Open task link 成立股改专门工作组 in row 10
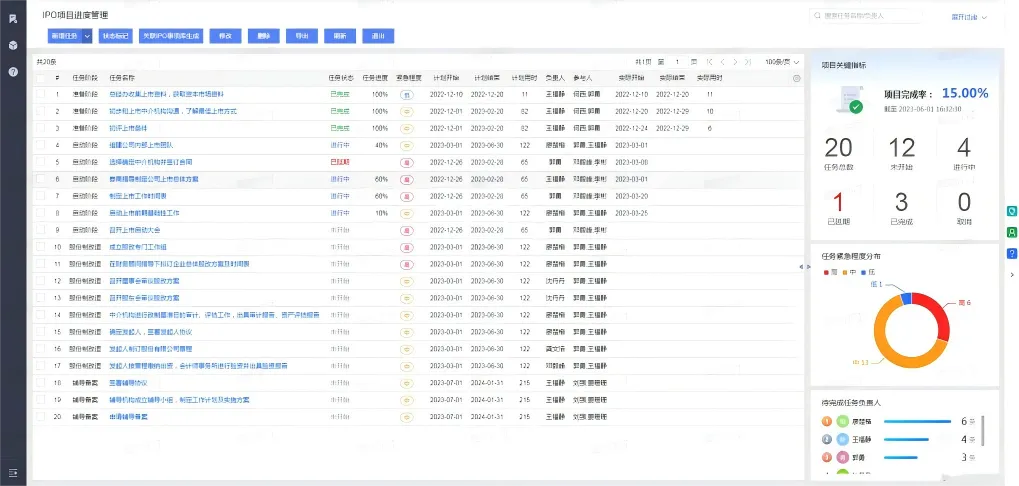Screen dimensions: 1019x486 [137, 246]
